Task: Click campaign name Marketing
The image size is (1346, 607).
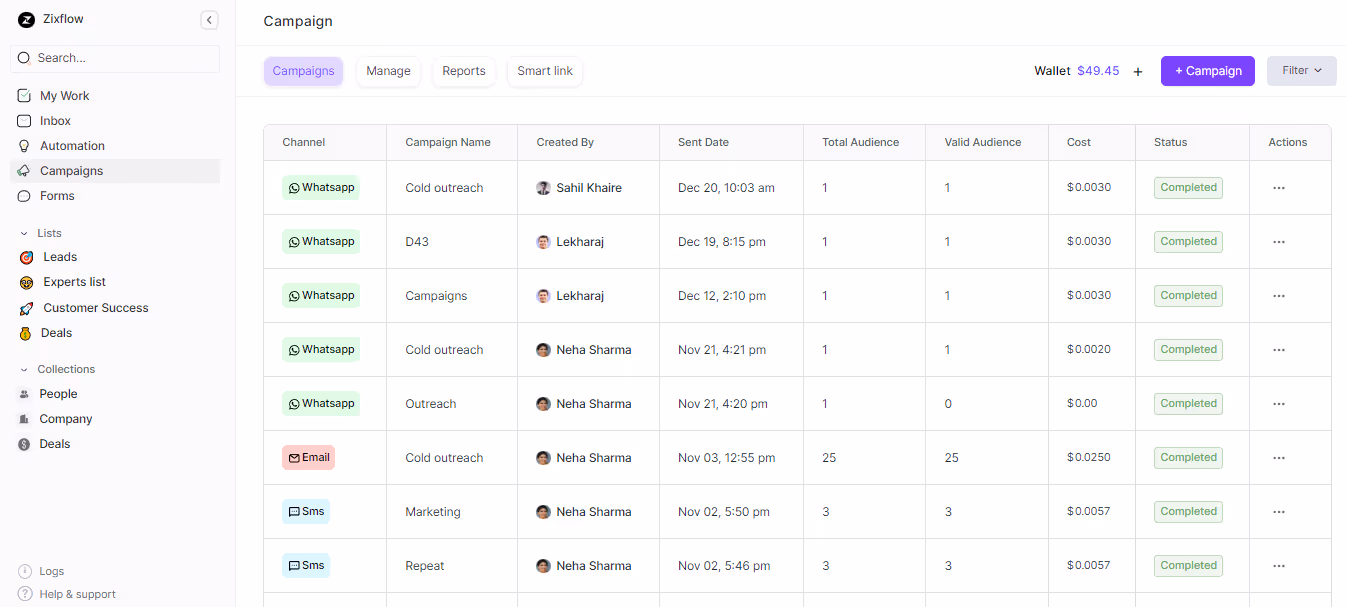Action: (433, 512)
